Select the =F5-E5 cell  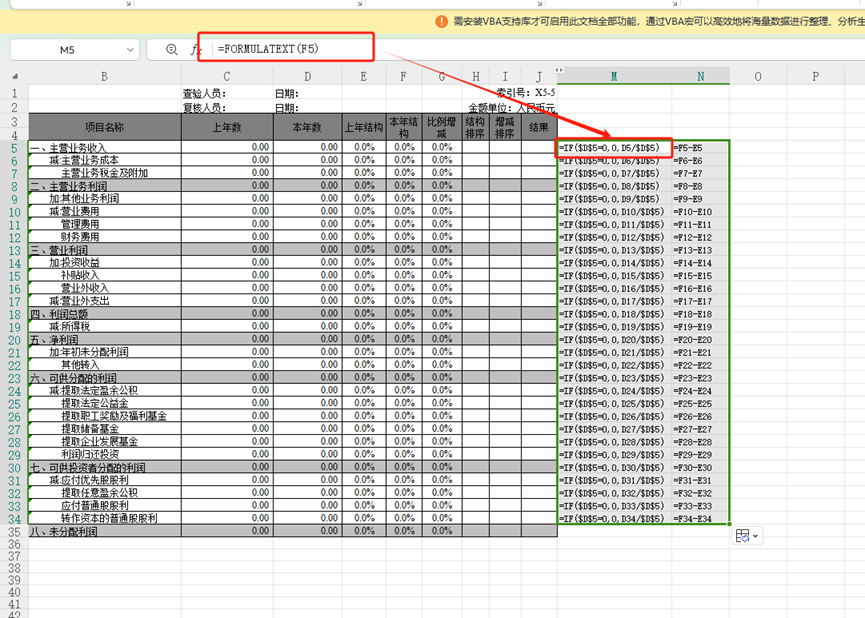coord(701,147)
